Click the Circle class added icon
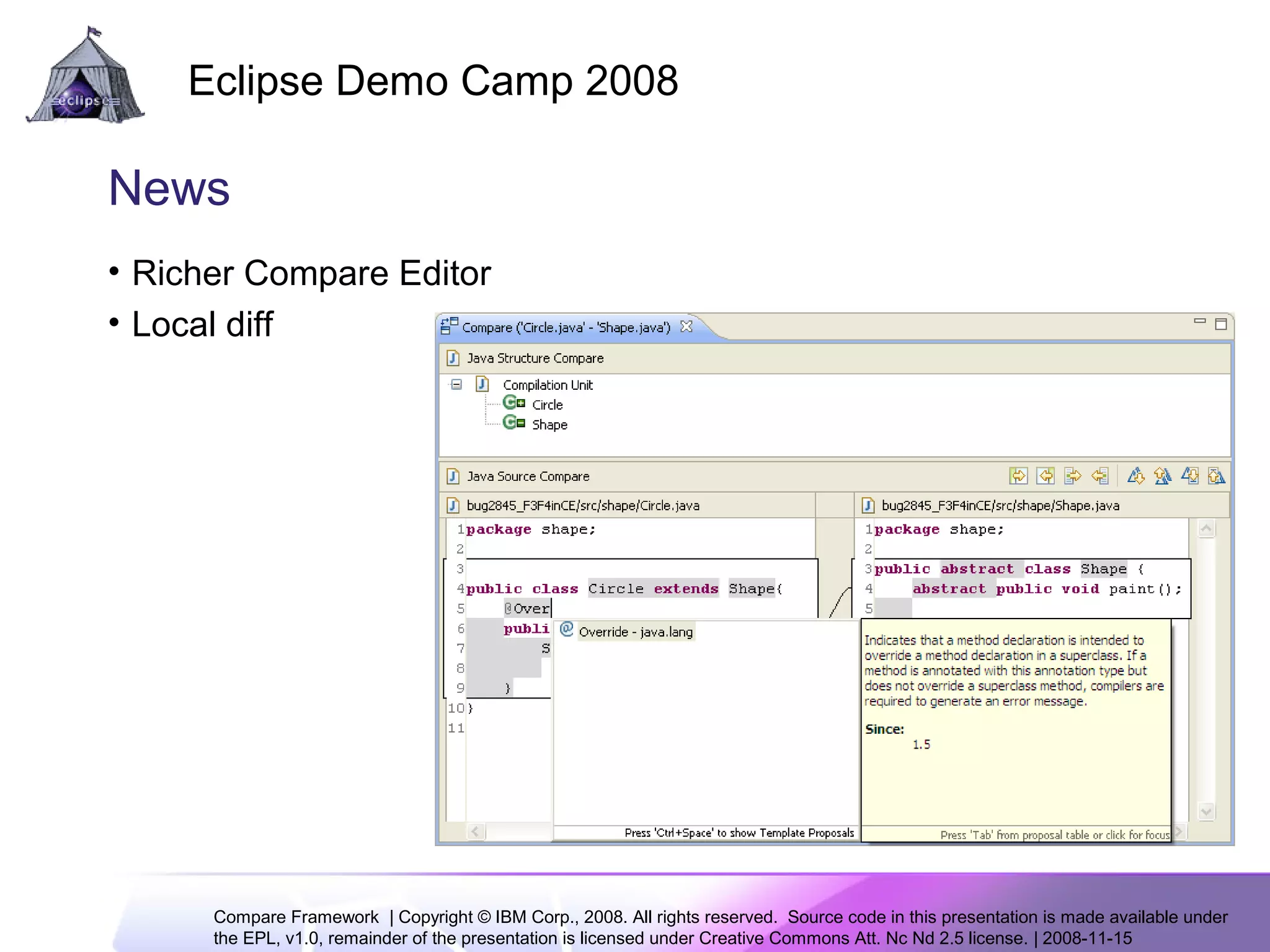 click(x=514, y=403)
